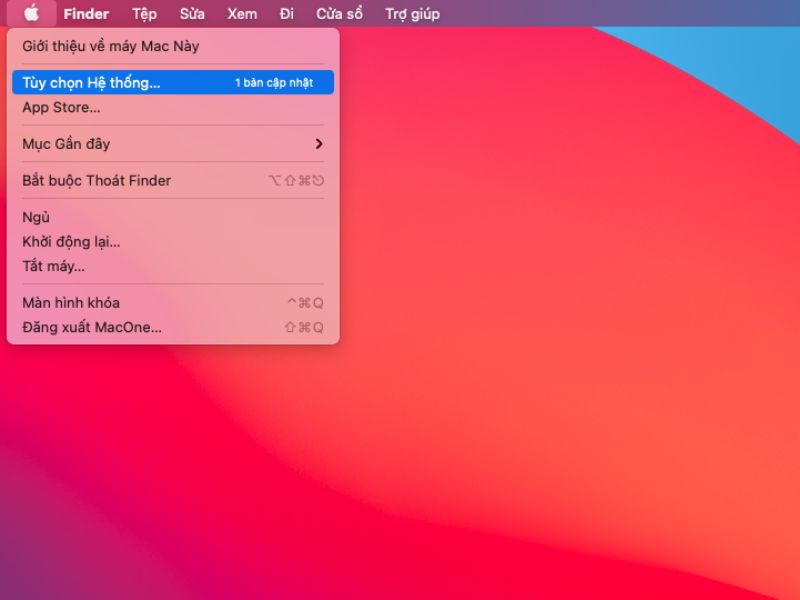Choose Khởi động lại…
This screenshot has width=800, height=600.
173,242
